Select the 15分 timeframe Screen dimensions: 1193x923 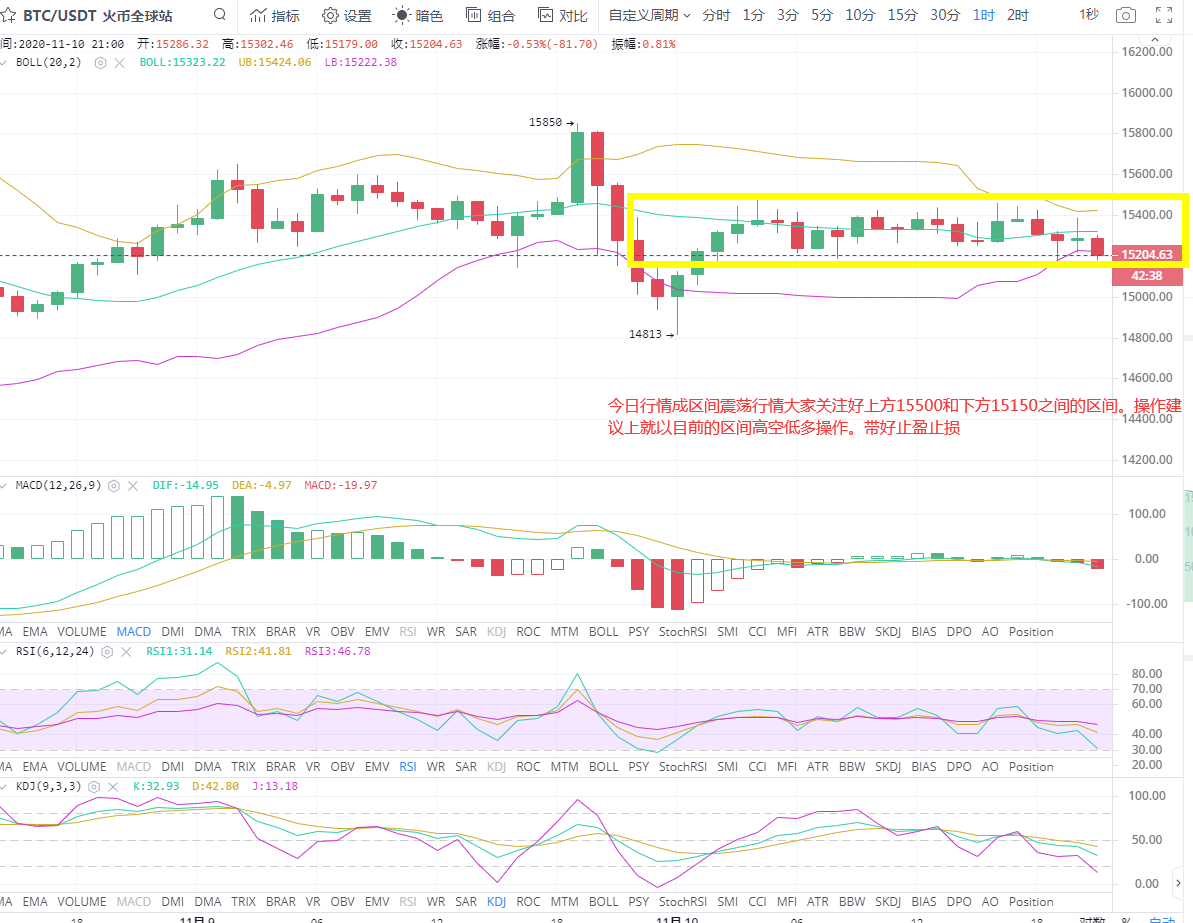click(902, 16)
